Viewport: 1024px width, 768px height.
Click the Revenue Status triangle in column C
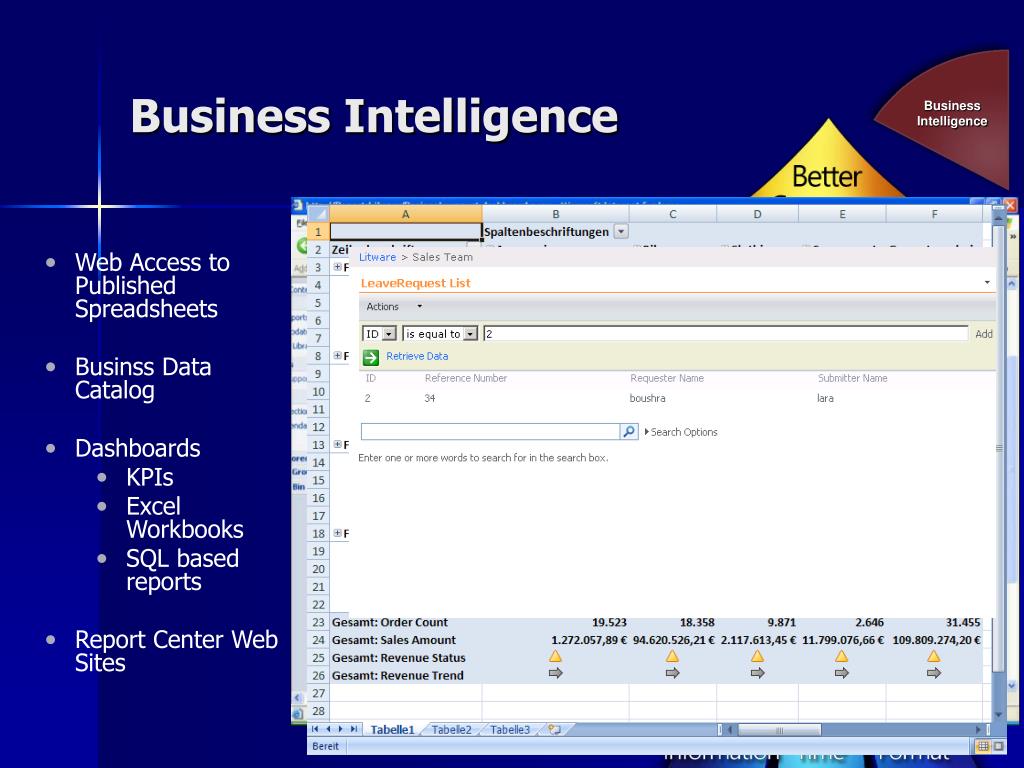(672, 656)
